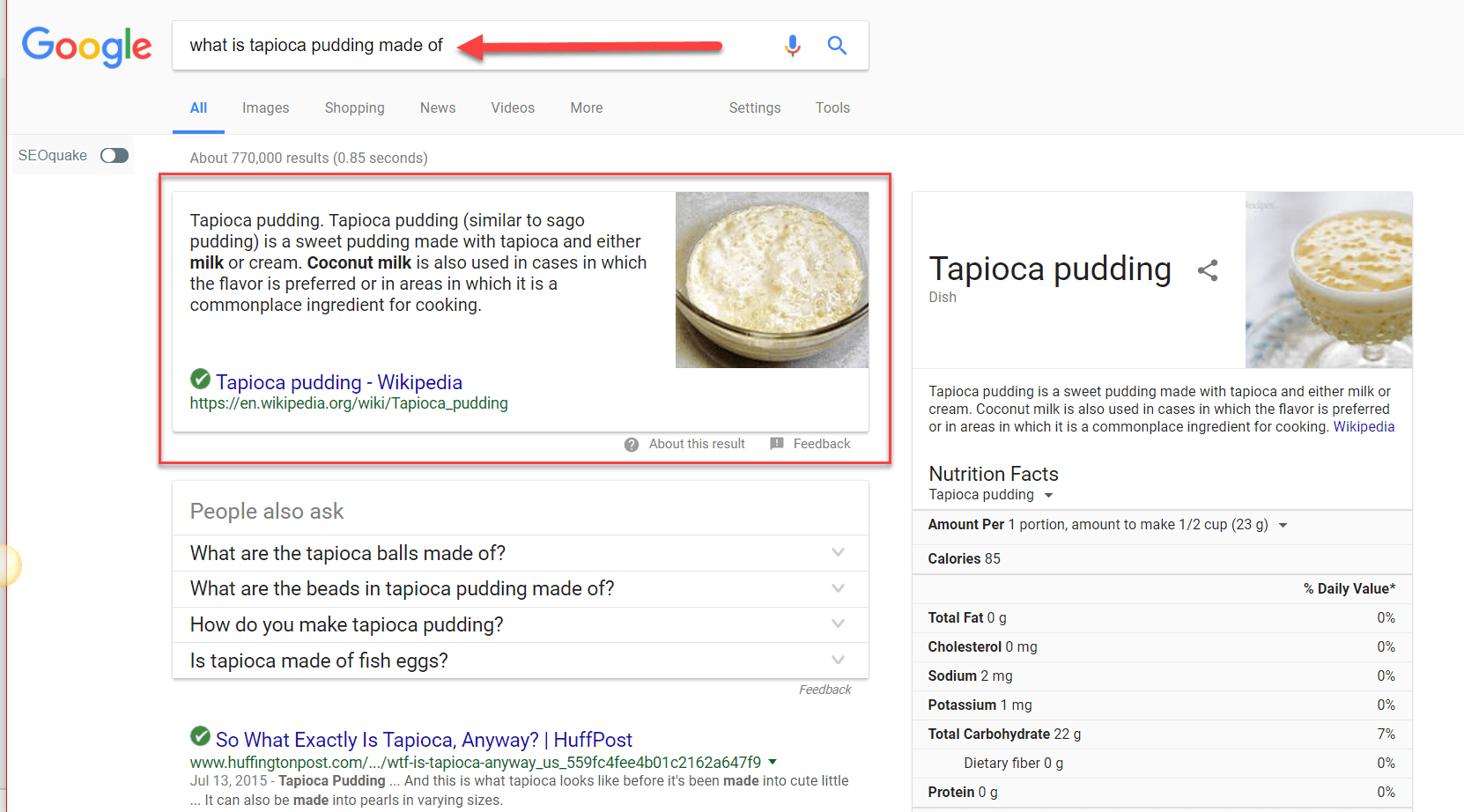Click featured snippet pudding bowl image

click(772, 280)
